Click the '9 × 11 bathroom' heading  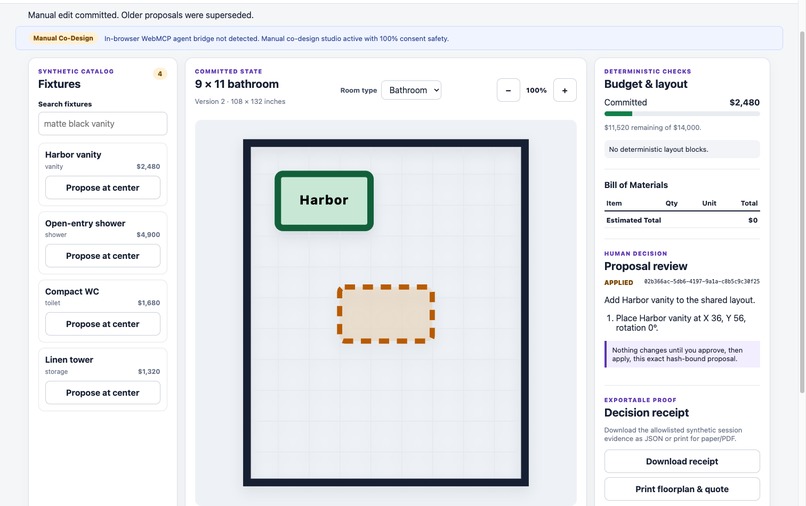pos(236,84)
